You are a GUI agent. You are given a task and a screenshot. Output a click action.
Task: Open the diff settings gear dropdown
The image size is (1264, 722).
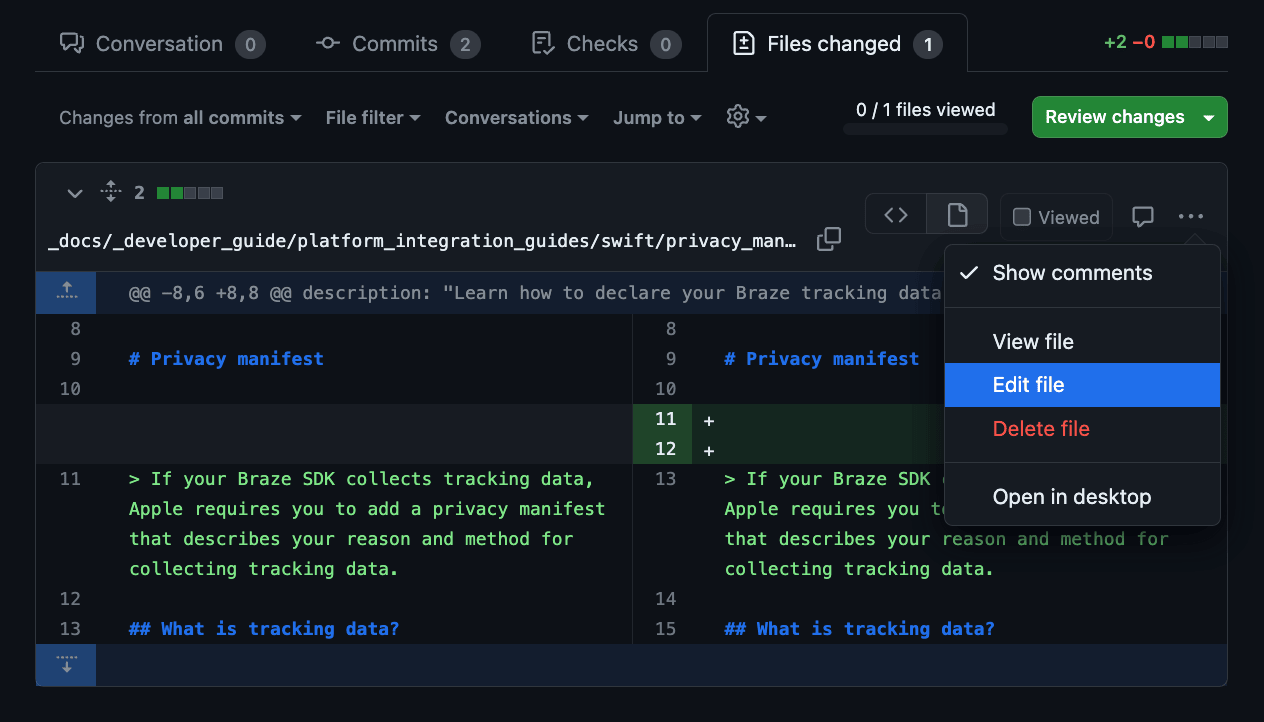coord(746,117)
